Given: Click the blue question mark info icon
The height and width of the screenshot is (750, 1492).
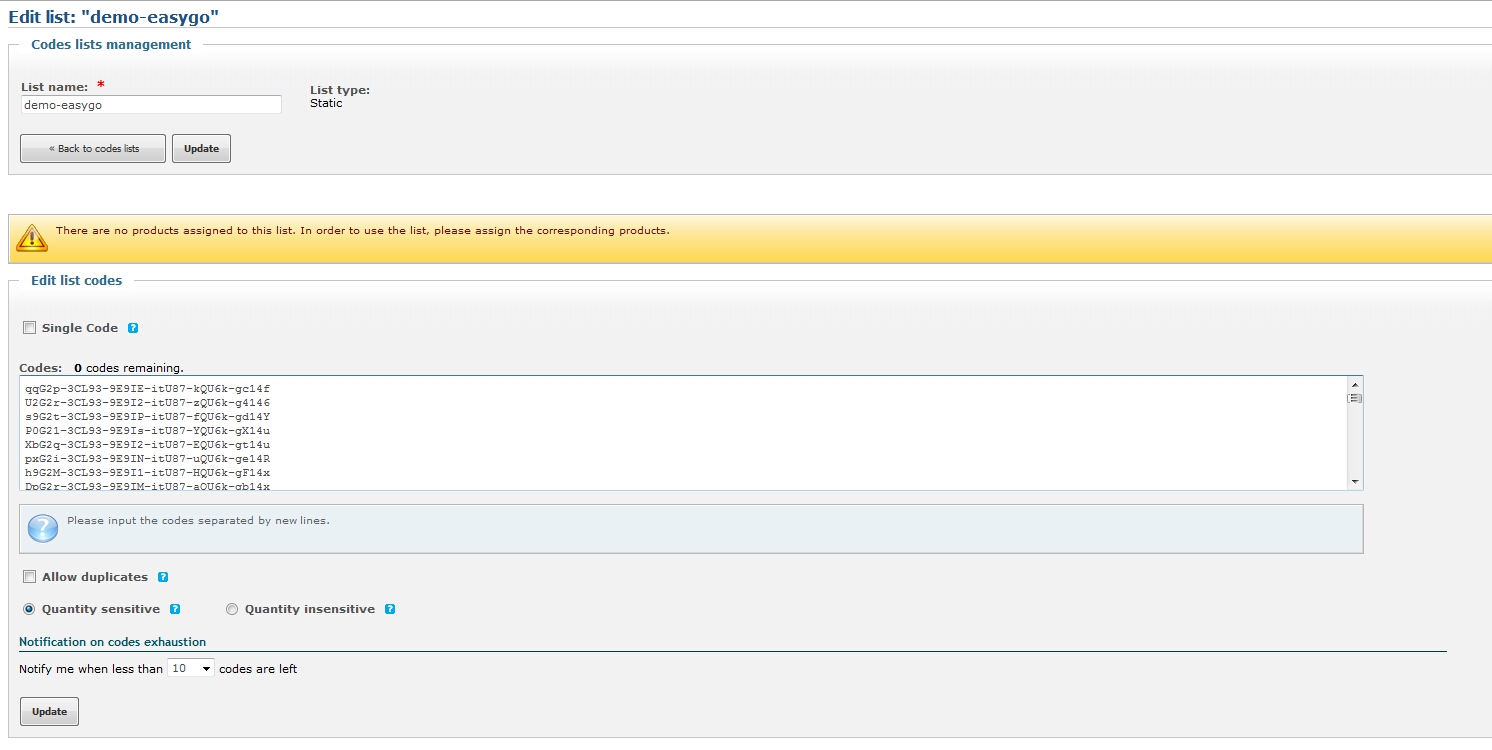Looking at the screenshot, I should point(43,528).
